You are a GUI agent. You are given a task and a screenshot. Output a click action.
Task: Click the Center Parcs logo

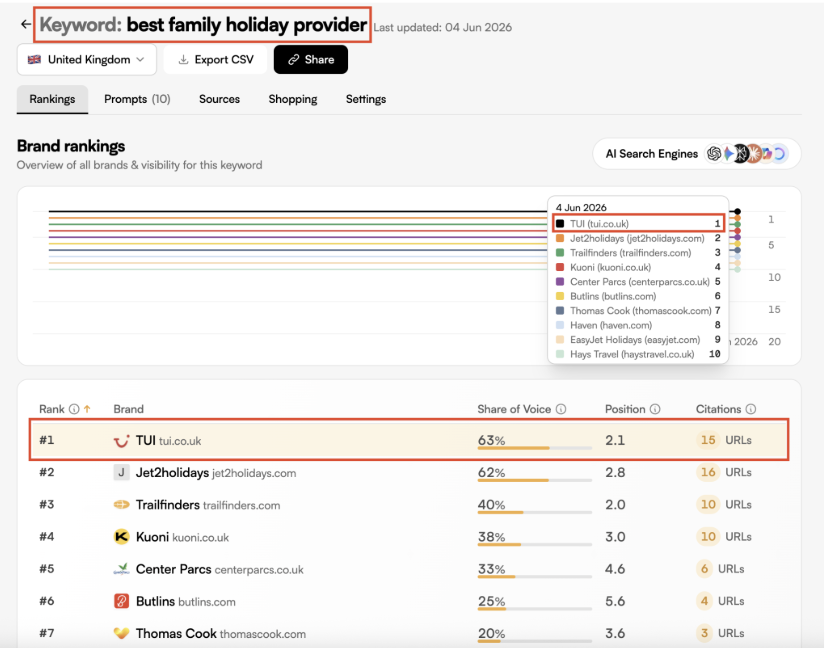coord(122,569)
